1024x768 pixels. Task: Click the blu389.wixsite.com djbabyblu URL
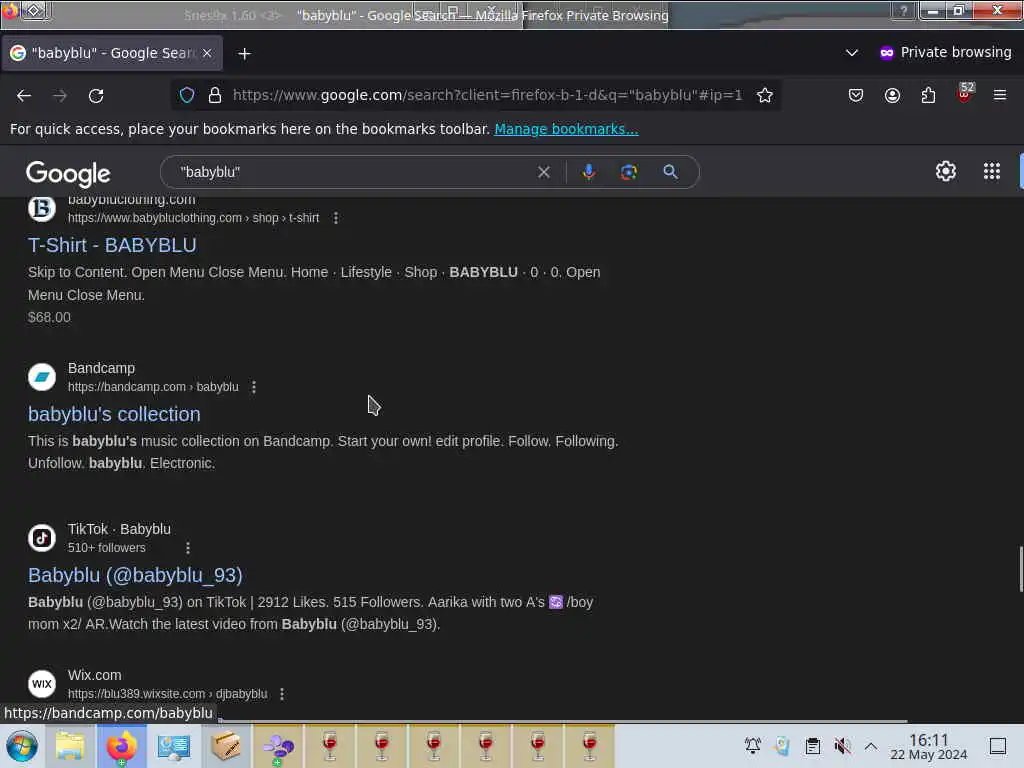click(x=168, y=694)
